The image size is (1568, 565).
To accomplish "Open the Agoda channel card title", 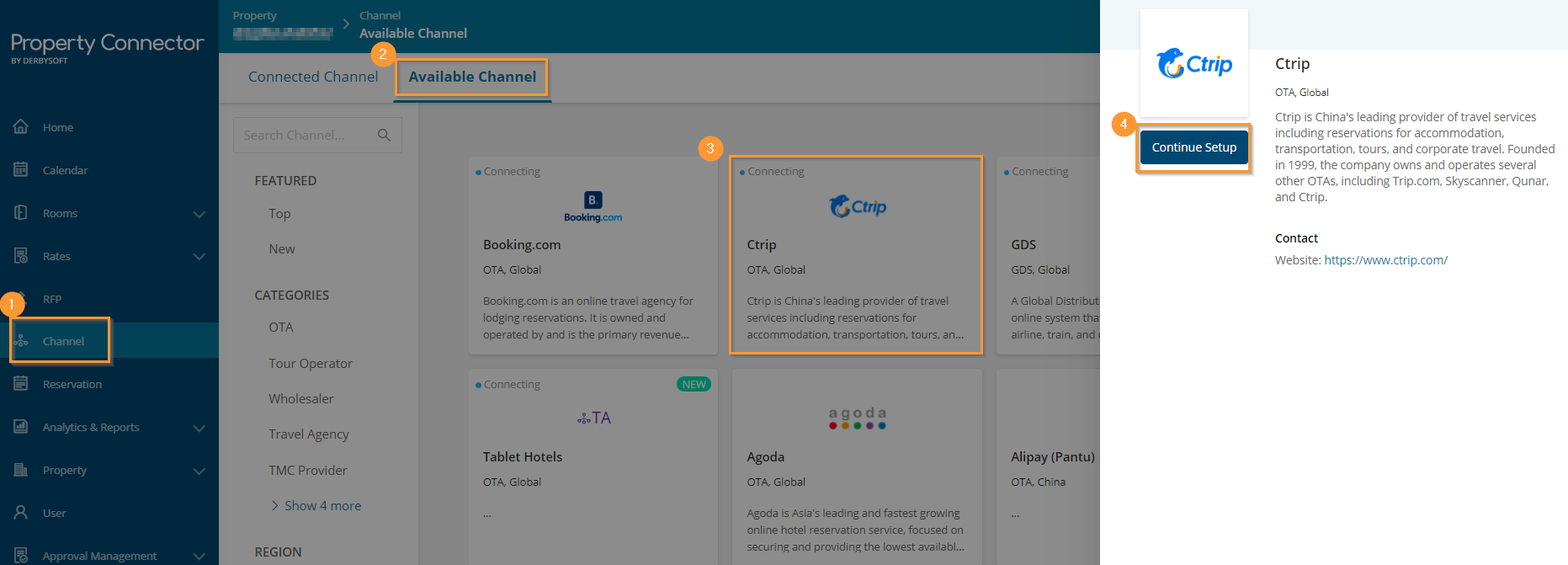I will tap(766, 457).
